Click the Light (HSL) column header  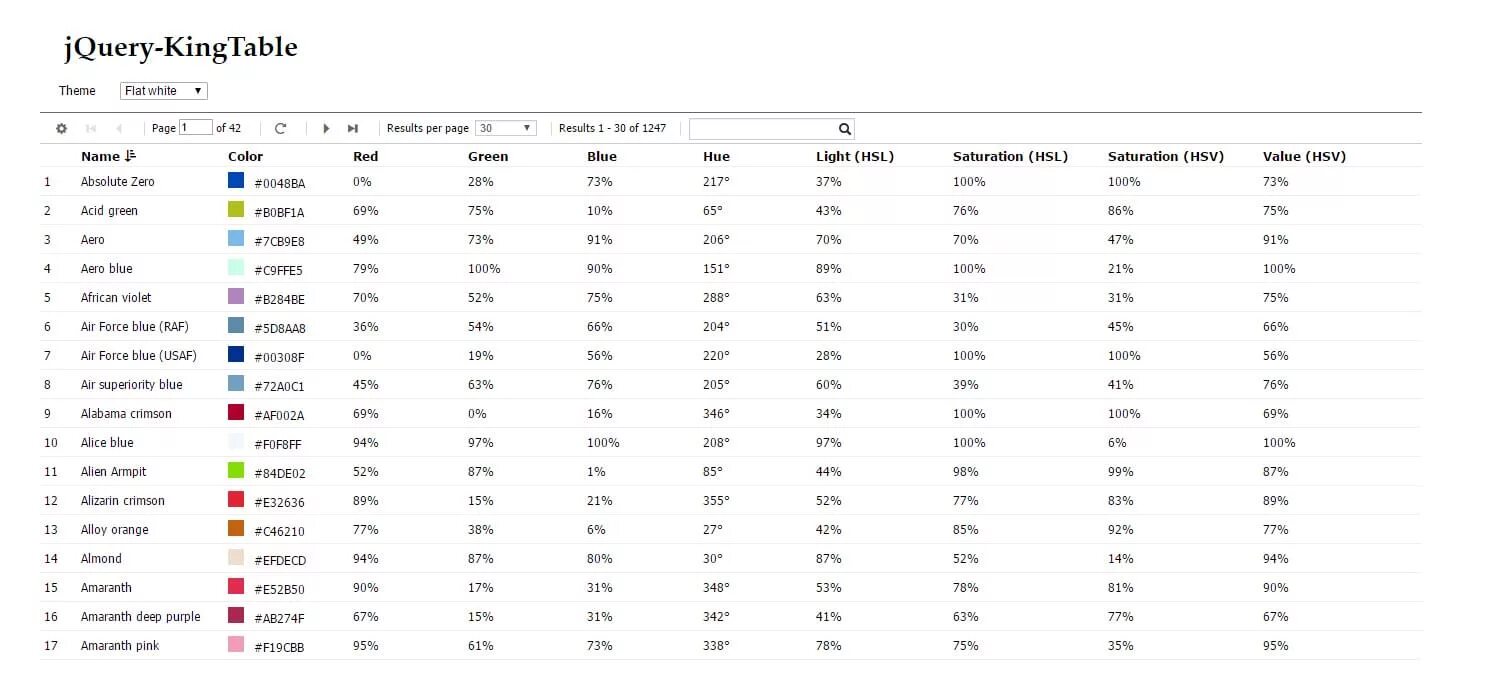[855, 156]
